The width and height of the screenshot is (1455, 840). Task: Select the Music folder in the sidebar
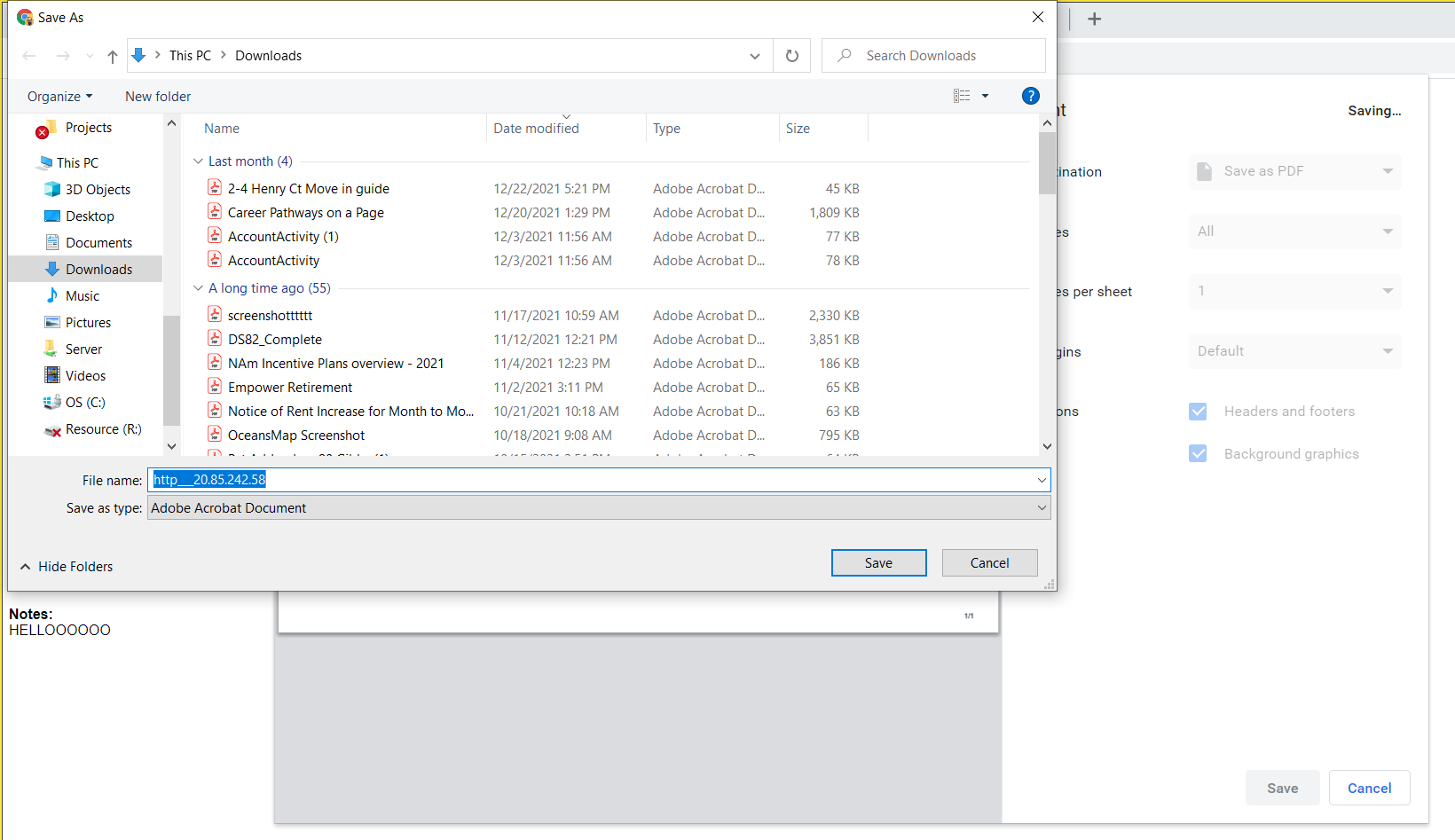pos(80,295)
